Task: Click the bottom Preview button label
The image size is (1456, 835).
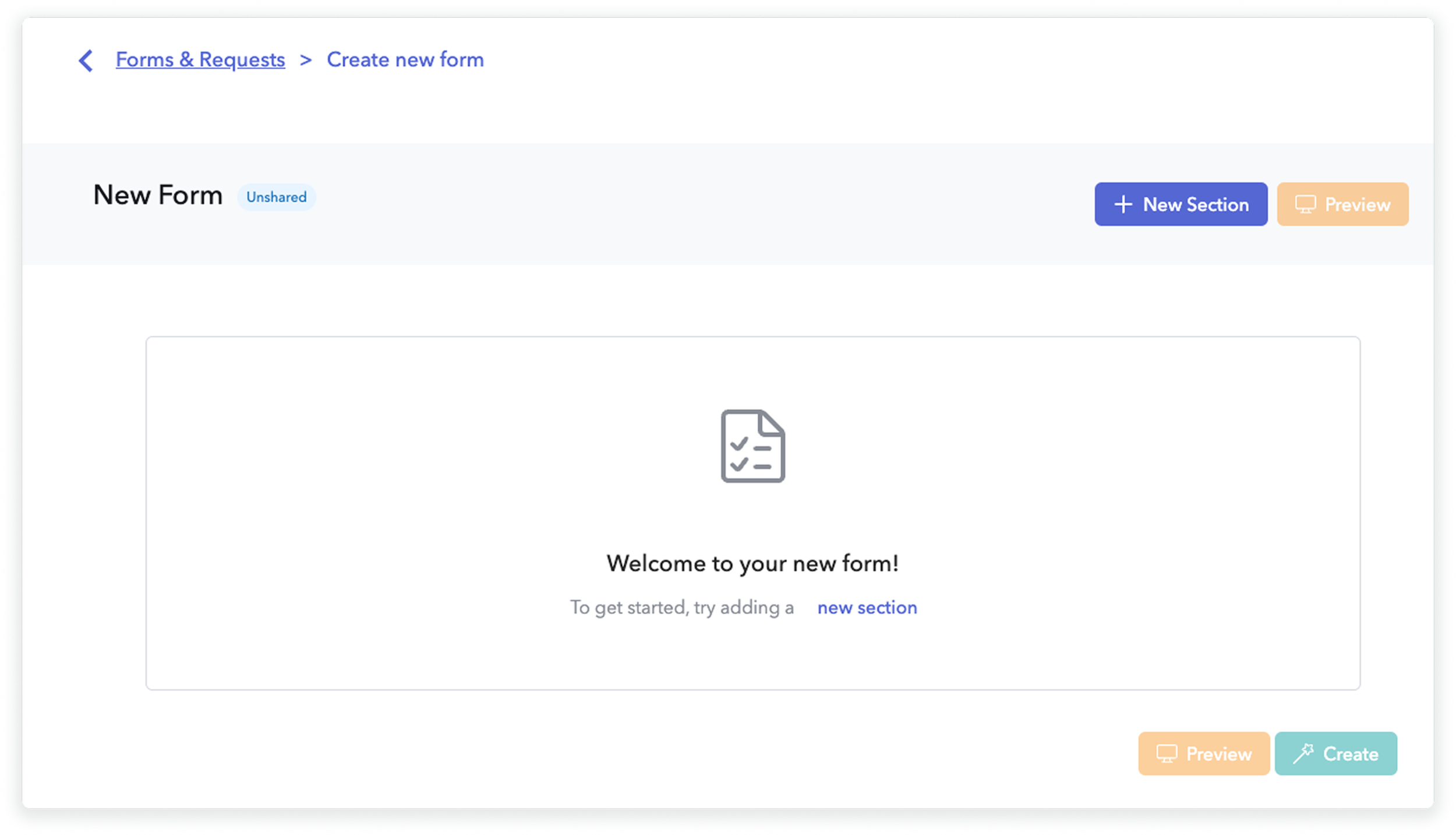Action: tap(1218, 754)
